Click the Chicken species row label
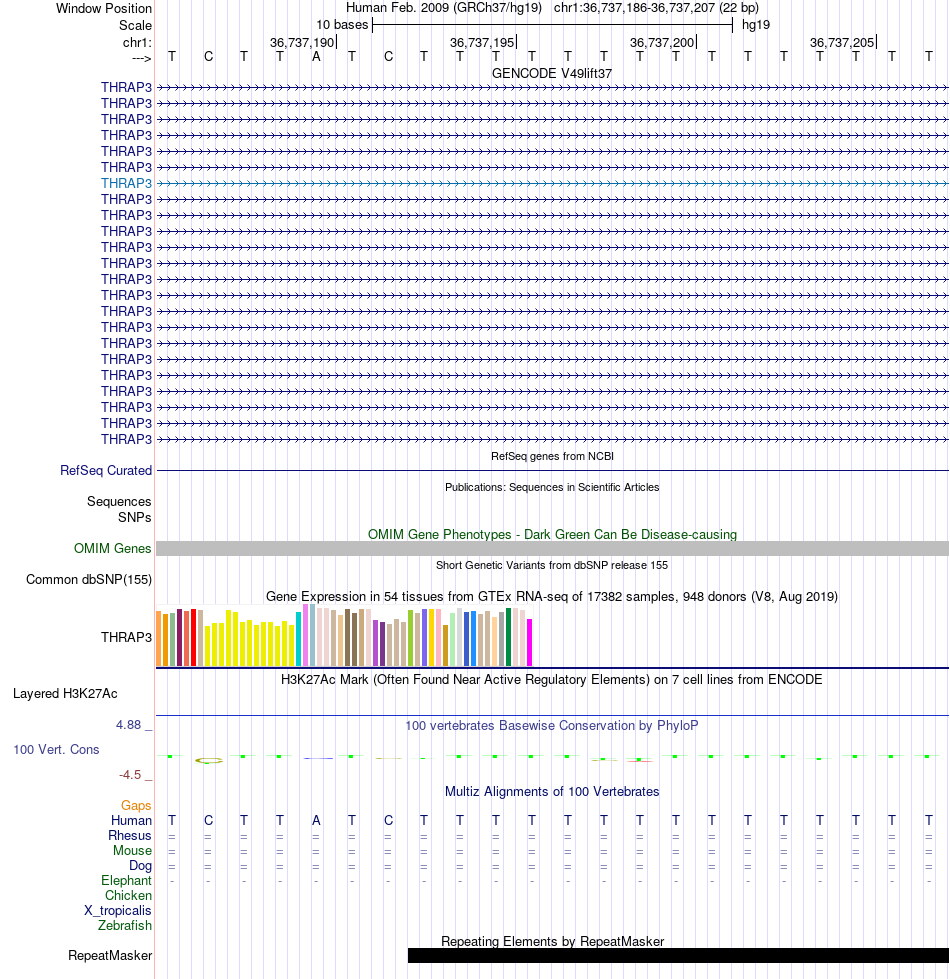The height and width of the screenshot is (979, 950). point(129,895)
